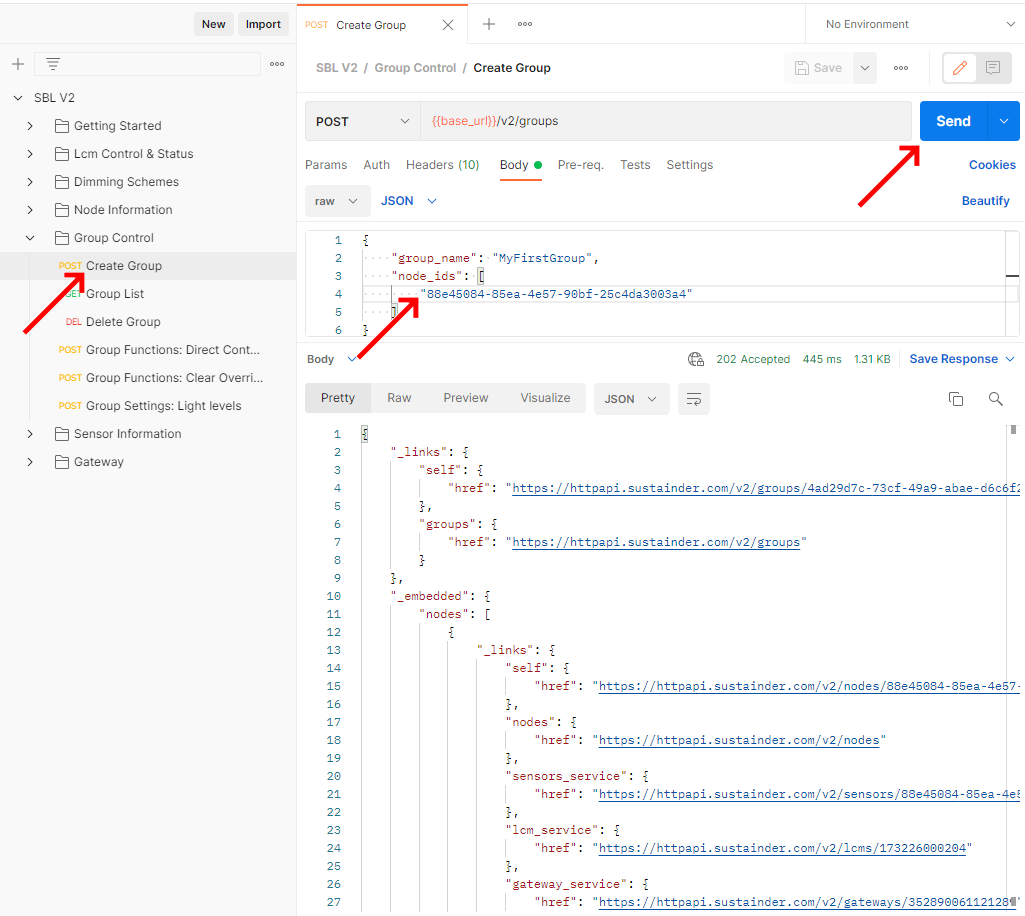
Task: Open the POST method dropdown
Action: point(362,121)
